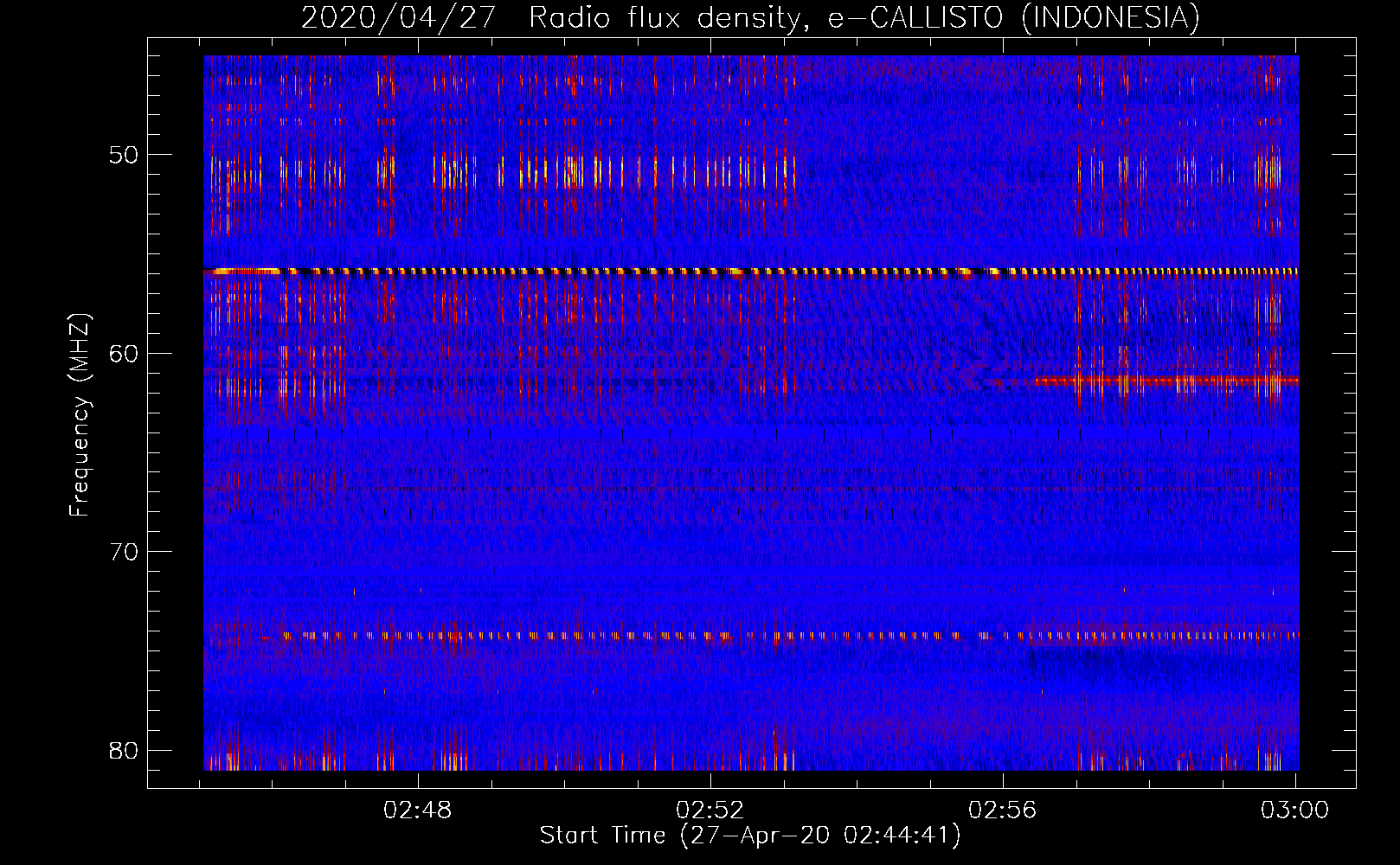1400x865 pixels.
Task: Click the dotted emission line near 74 MHz
Action: pos(780,636)
